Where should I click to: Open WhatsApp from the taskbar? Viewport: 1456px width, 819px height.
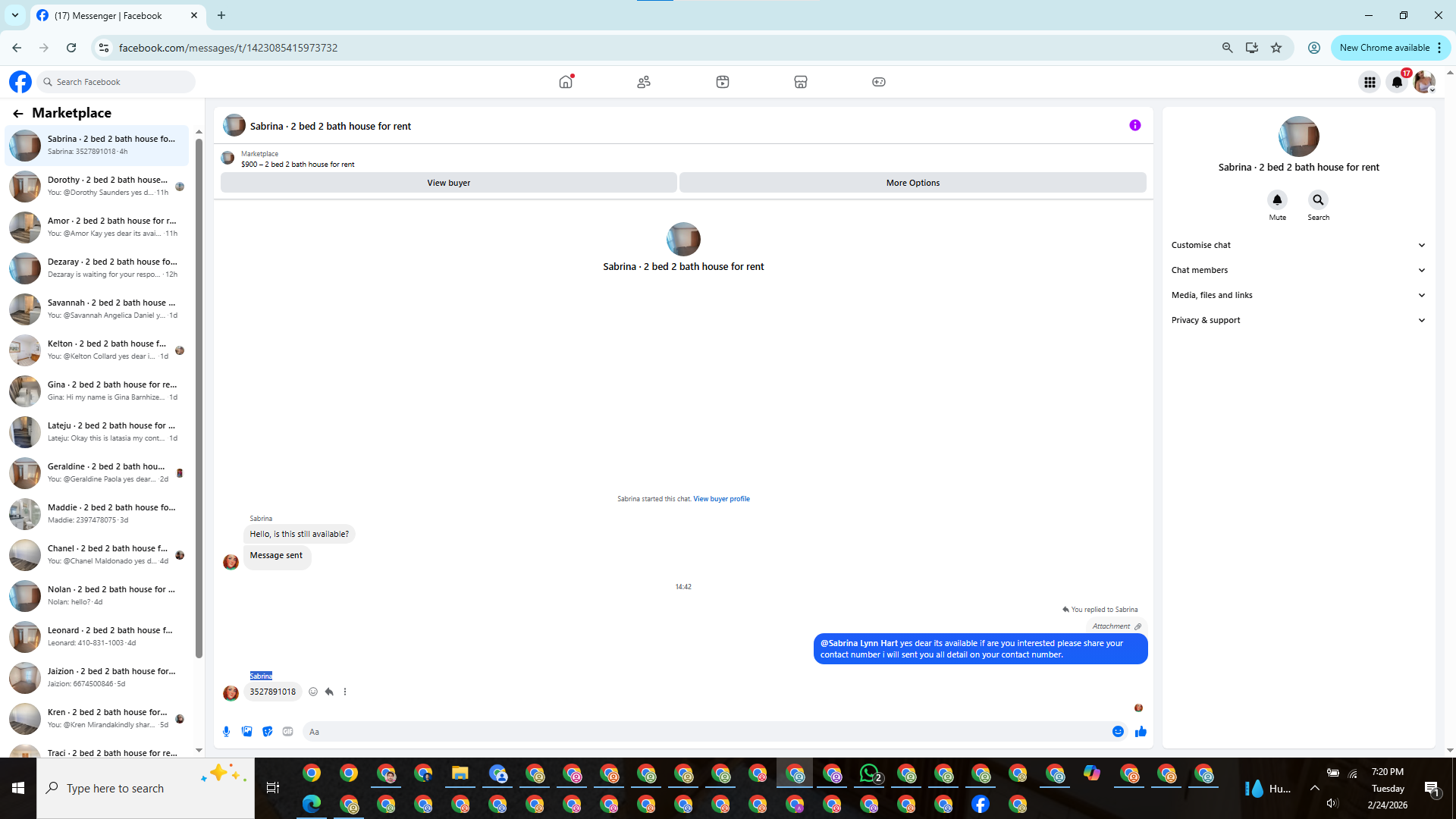pos(869,773)
